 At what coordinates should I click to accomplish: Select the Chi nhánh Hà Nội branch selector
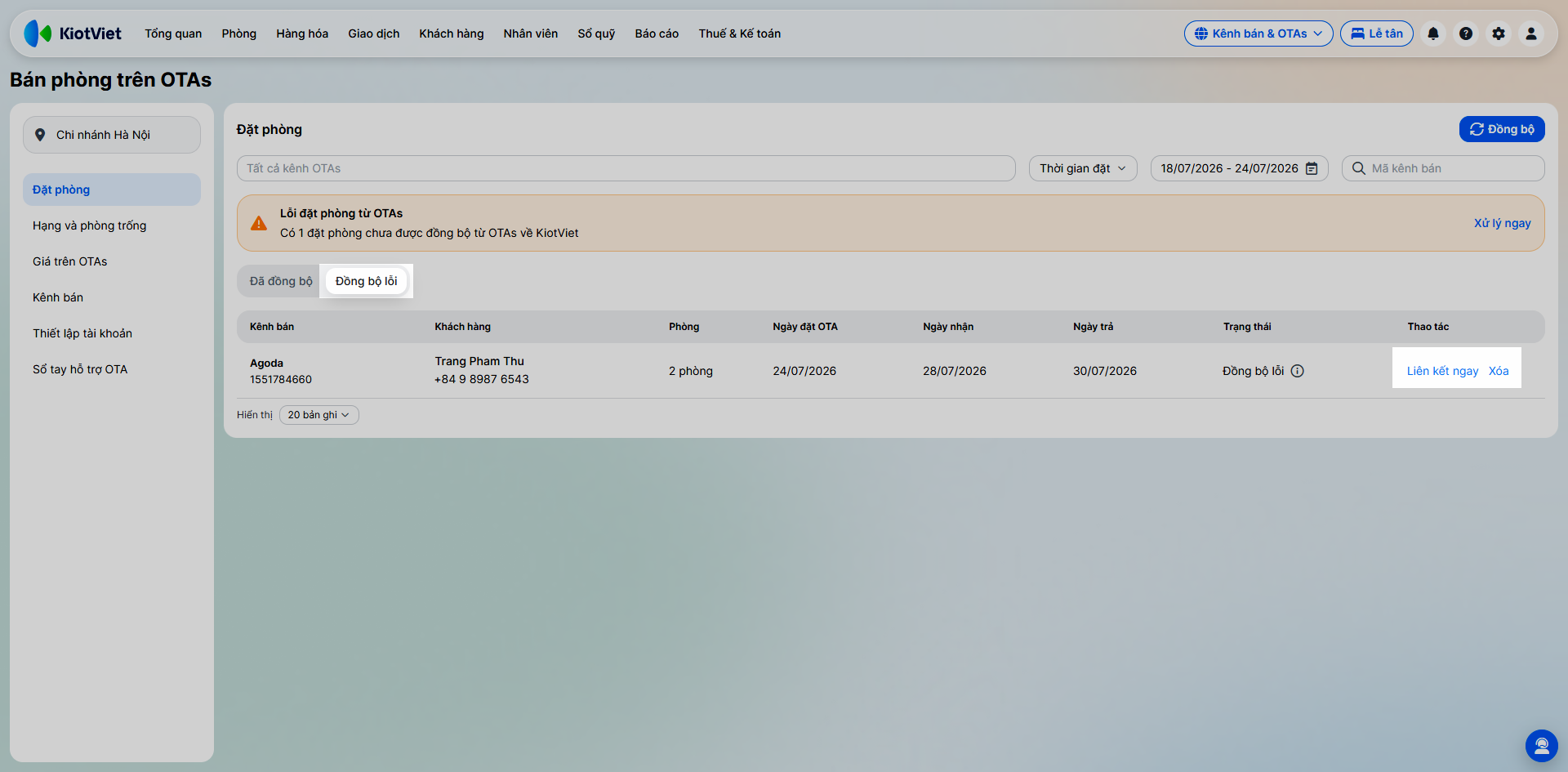tap(112, 135)
